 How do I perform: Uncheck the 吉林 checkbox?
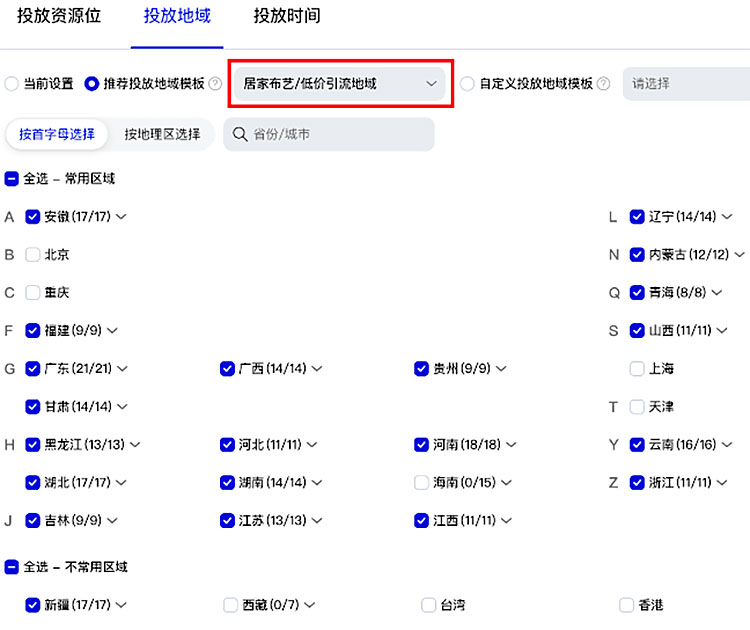[33, 520]
